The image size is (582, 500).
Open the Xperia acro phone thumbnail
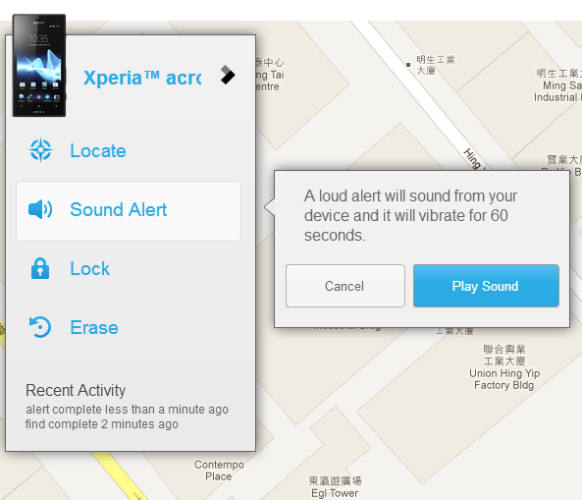coord(39,65)
